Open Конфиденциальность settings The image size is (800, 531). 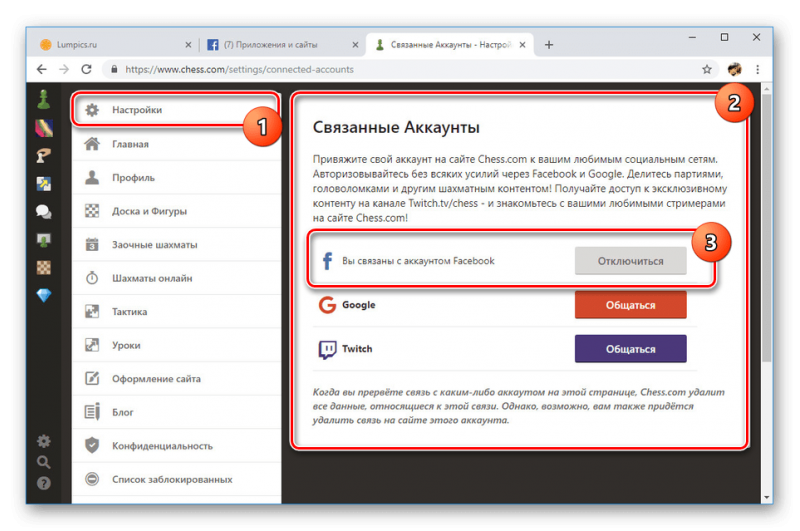(x=177, y=446)
